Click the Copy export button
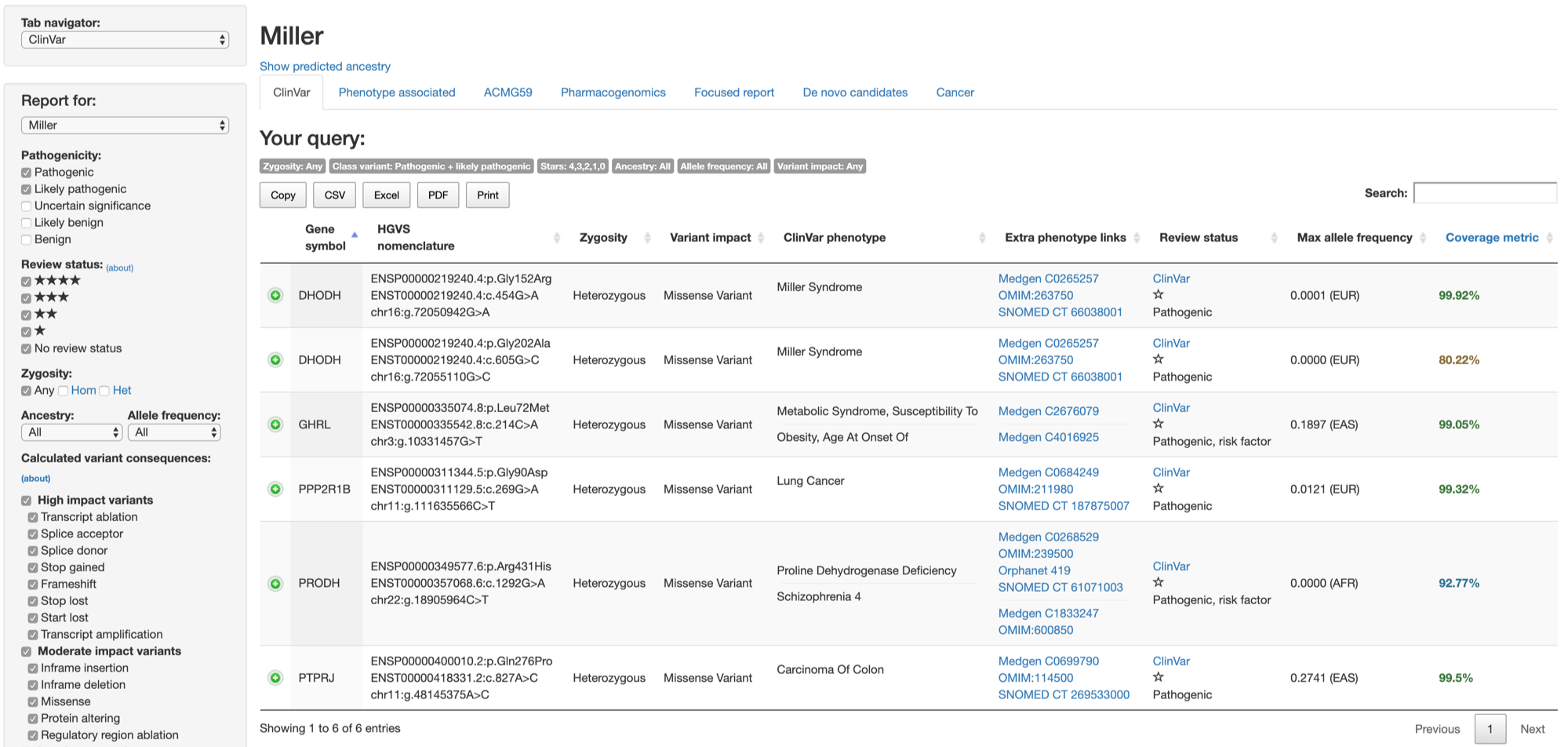Viewport: 1568px width, 747px height. pyautogui.click(x=283, y=195)
